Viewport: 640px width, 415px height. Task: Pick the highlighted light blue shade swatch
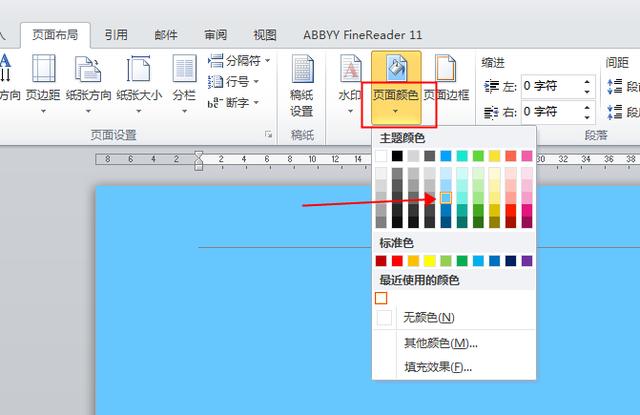pos(446,198)
